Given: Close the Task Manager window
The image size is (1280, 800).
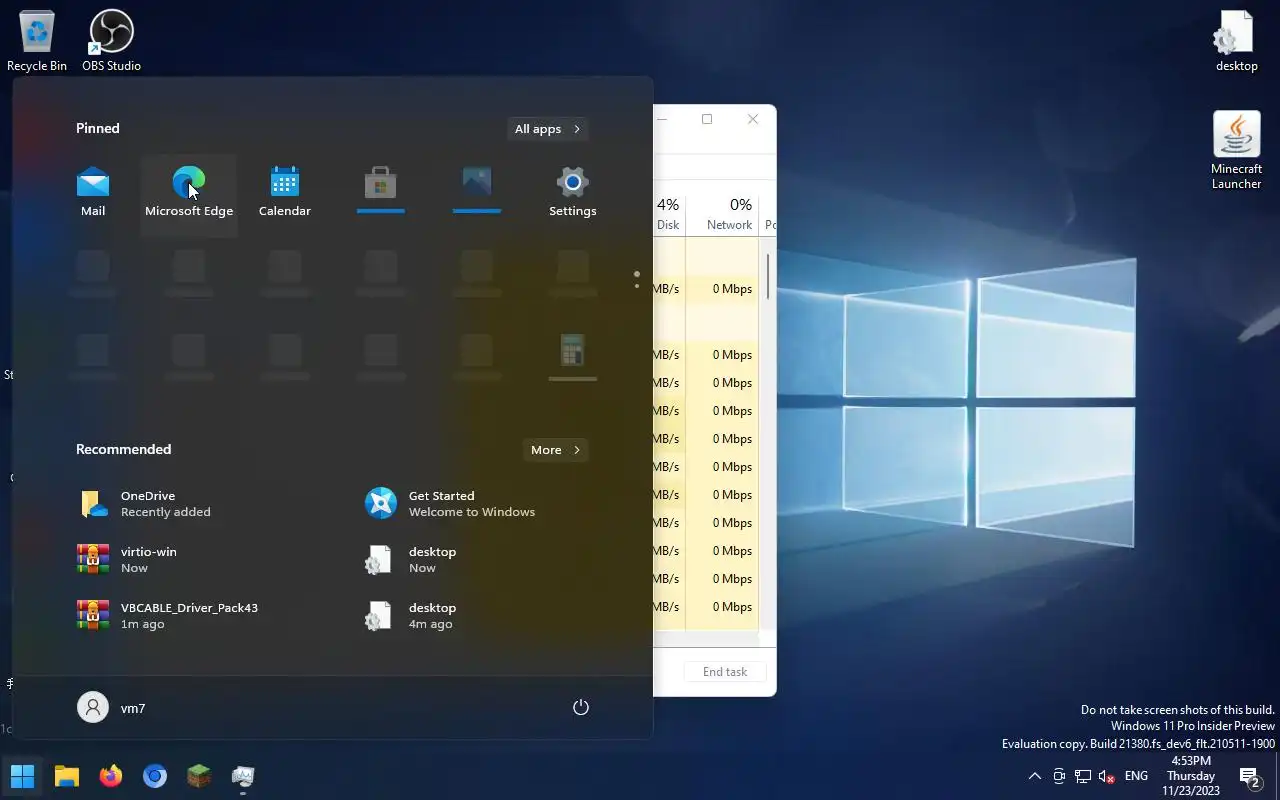Looking at the screenshot, I should pyautogui.click(x=753, y=119).
